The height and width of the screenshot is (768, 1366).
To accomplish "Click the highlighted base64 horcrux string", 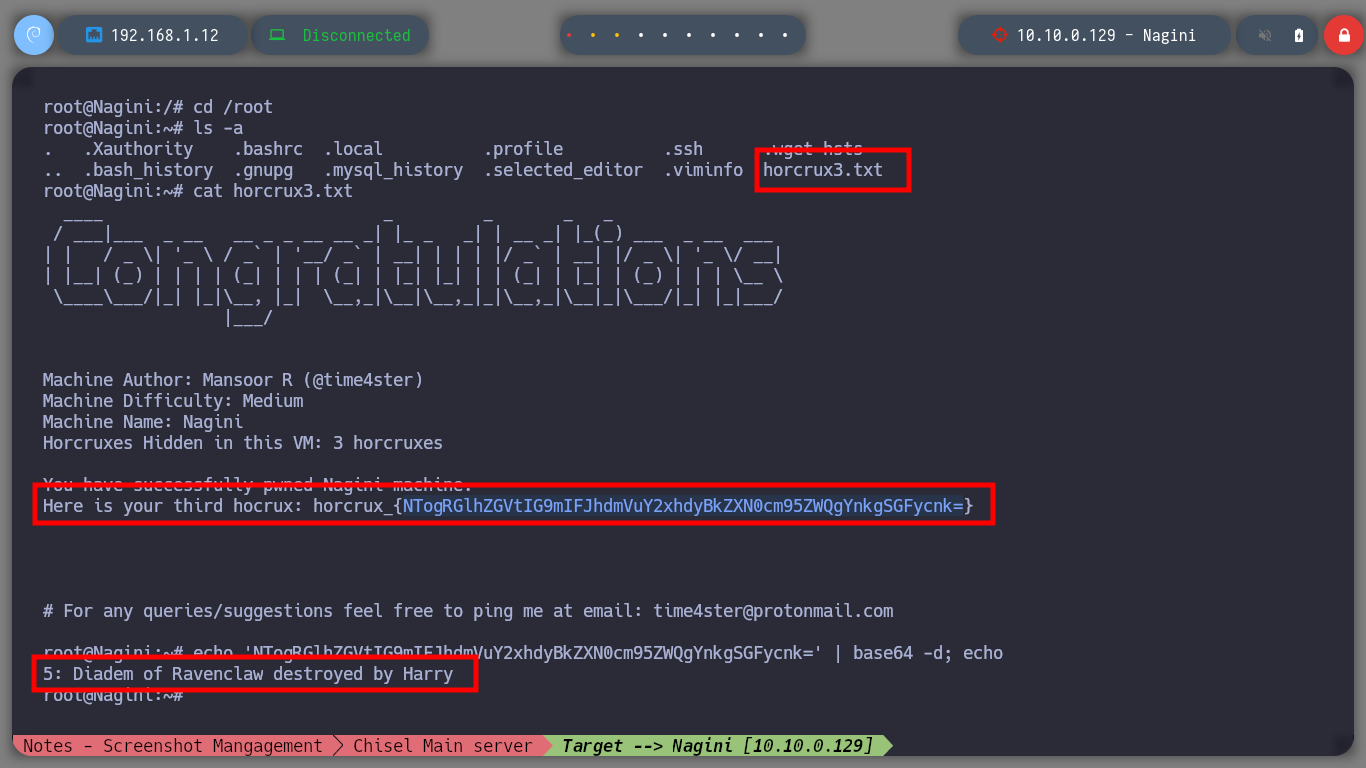I will pos(683,507).
